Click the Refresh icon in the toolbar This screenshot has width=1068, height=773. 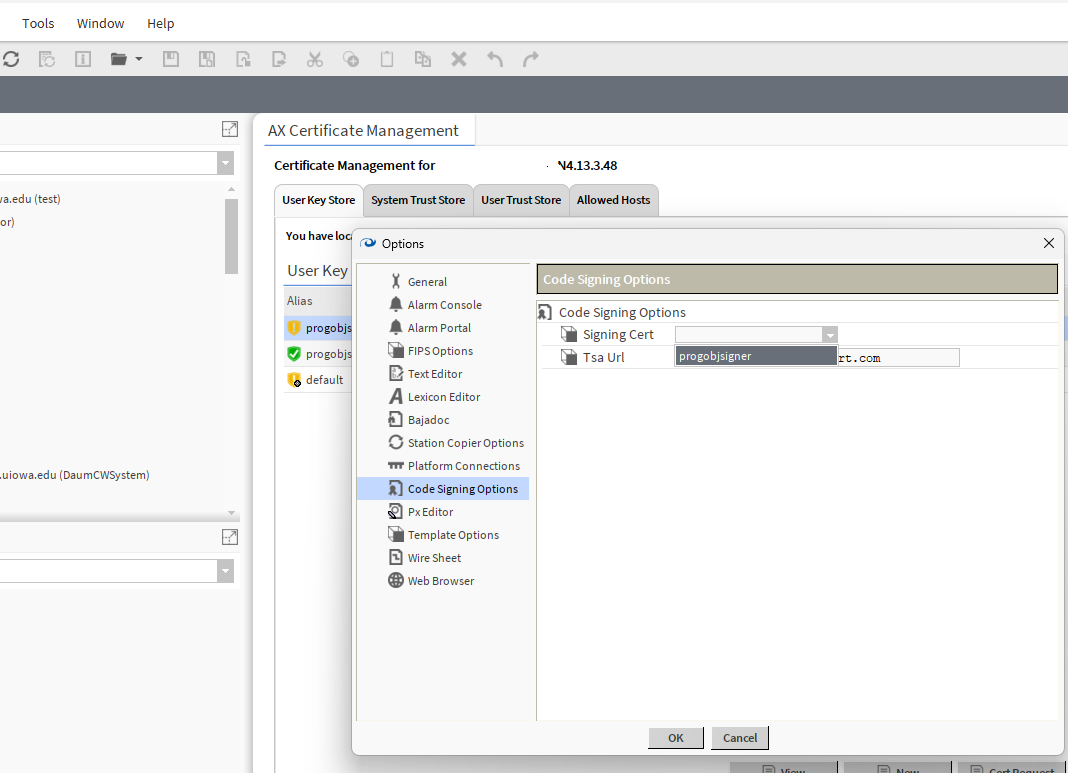(11, 59)
